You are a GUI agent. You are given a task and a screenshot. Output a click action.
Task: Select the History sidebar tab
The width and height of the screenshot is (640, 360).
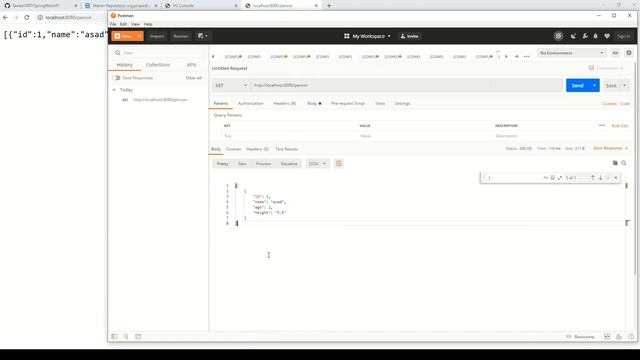click(x=124, y=65)
